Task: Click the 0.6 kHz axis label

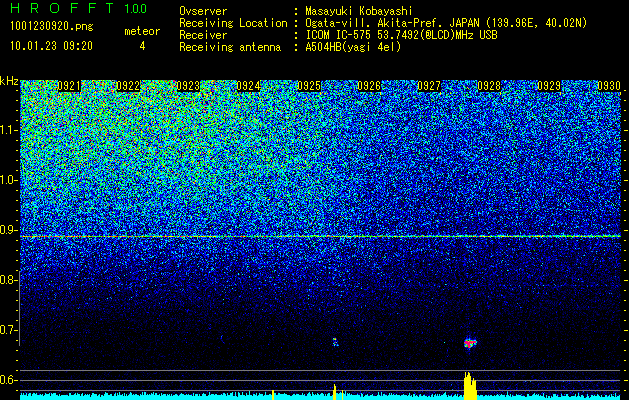Action: [8, 380]
